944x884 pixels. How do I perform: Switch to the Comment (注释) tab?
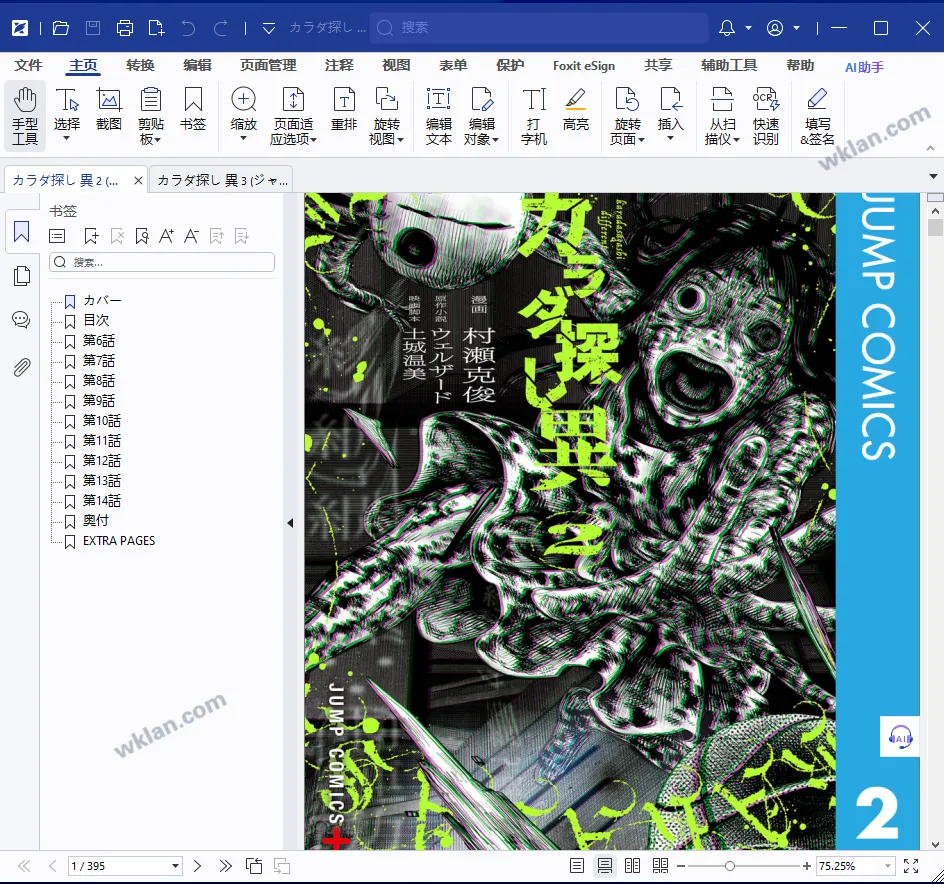(339, 66)
